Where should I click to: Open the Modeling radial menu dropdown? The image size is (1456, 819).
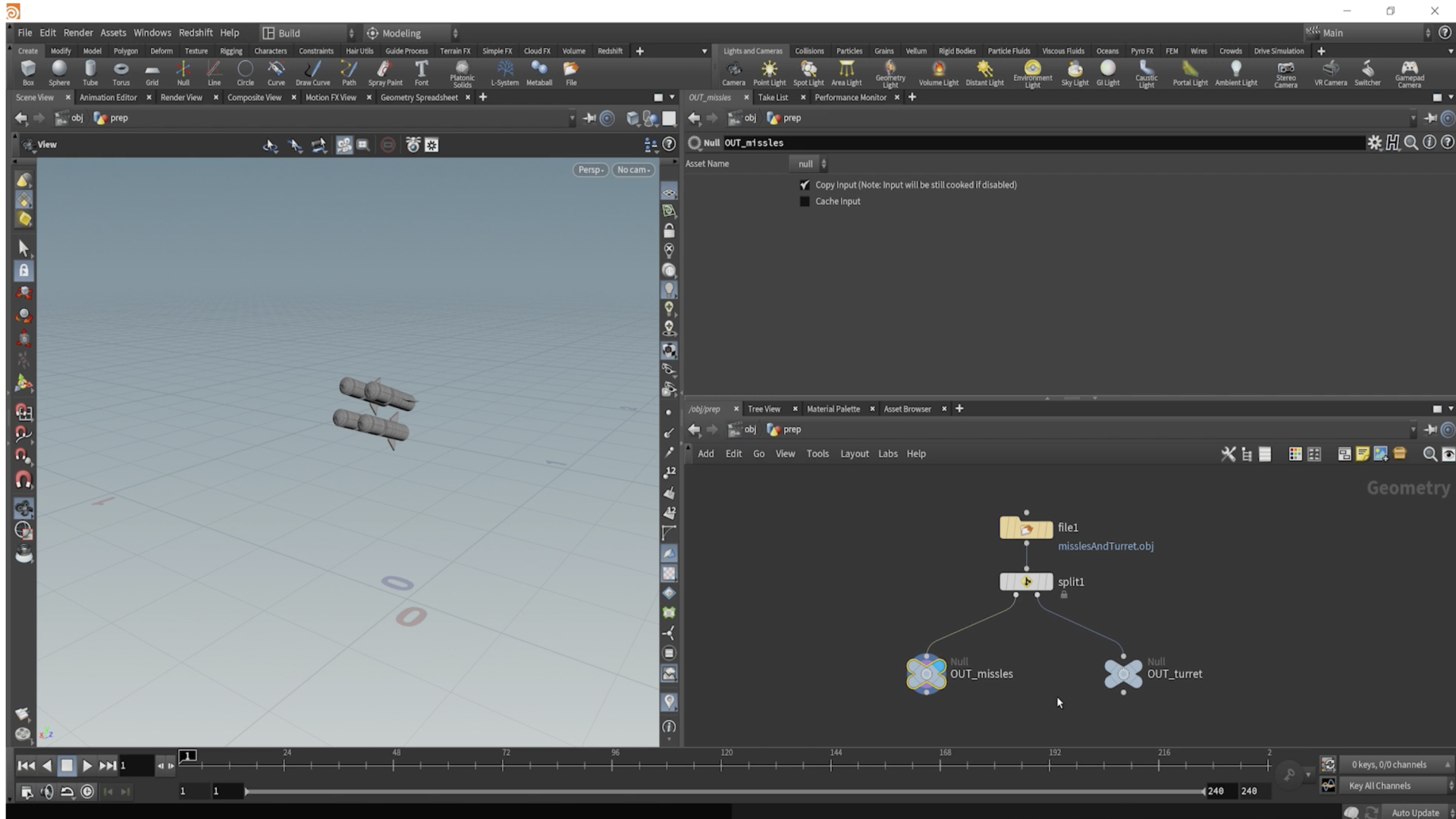click(x=412, y=33)
